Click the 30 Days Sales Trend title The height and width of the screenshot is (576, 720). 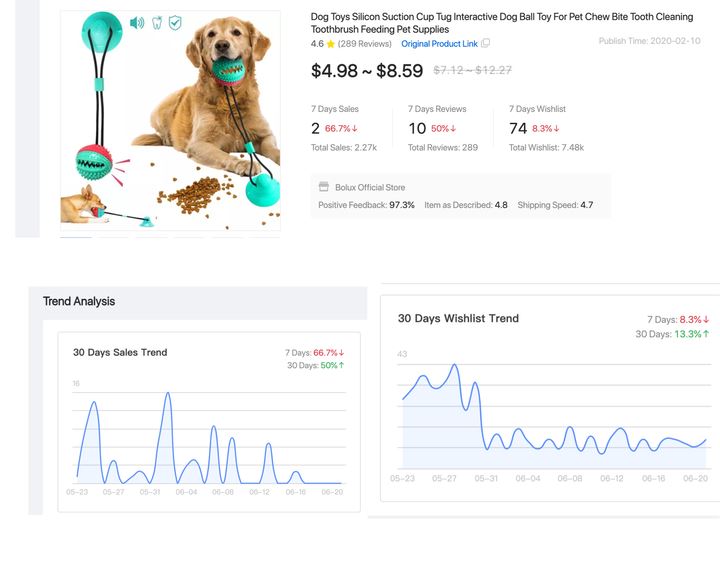(120, 352)
